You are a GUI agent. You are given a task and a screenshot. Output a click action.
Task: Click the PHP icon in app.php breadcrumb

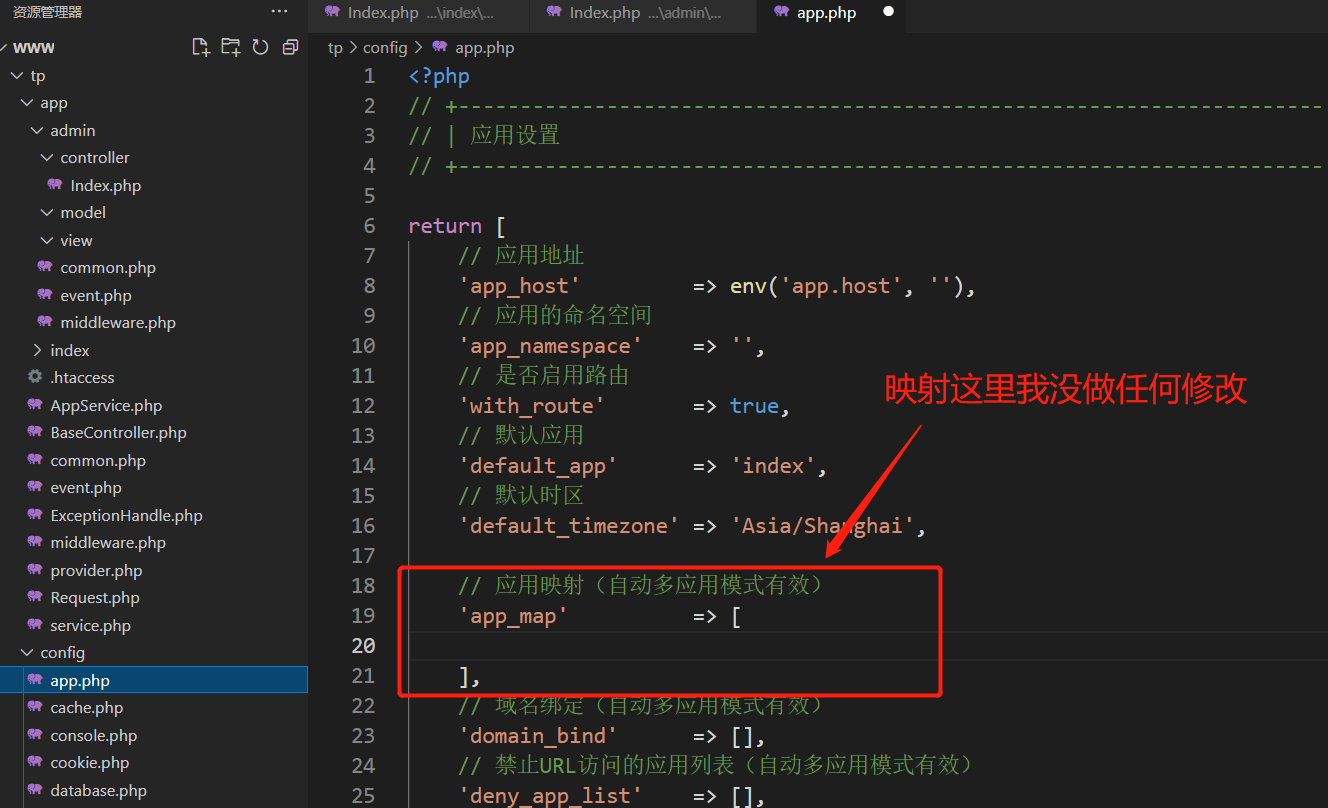click(440, 47)
